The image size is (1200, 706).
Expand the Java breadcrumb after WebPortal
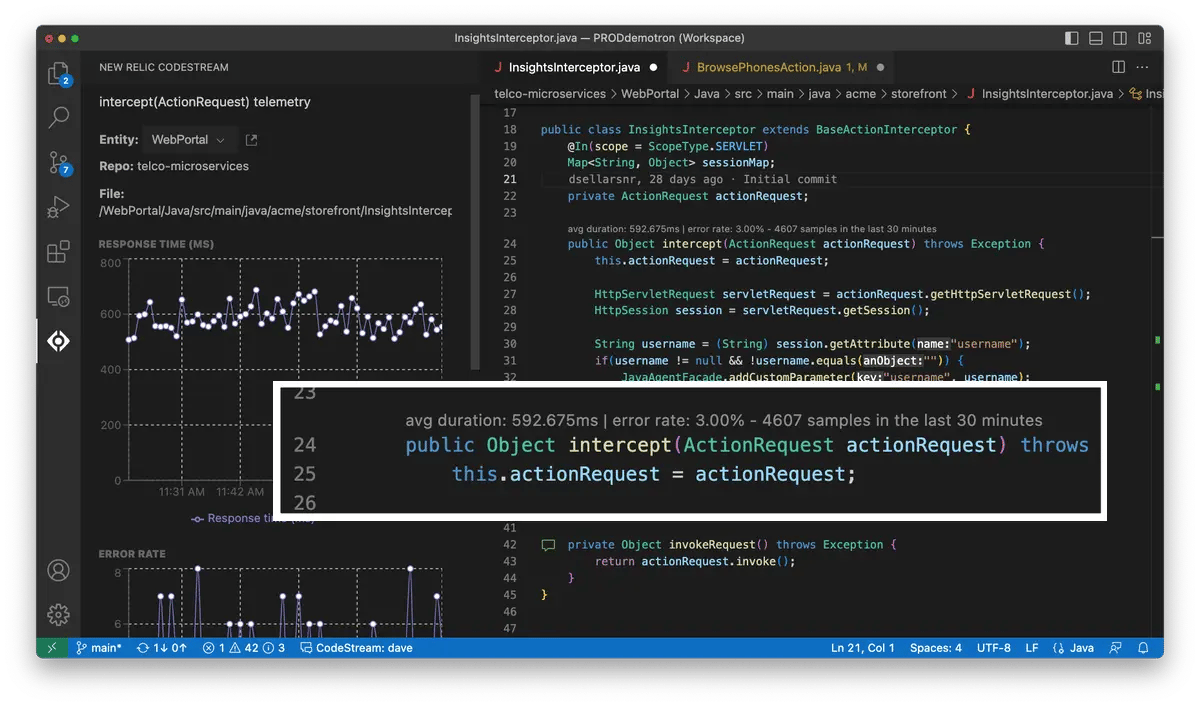click(706, 94)
